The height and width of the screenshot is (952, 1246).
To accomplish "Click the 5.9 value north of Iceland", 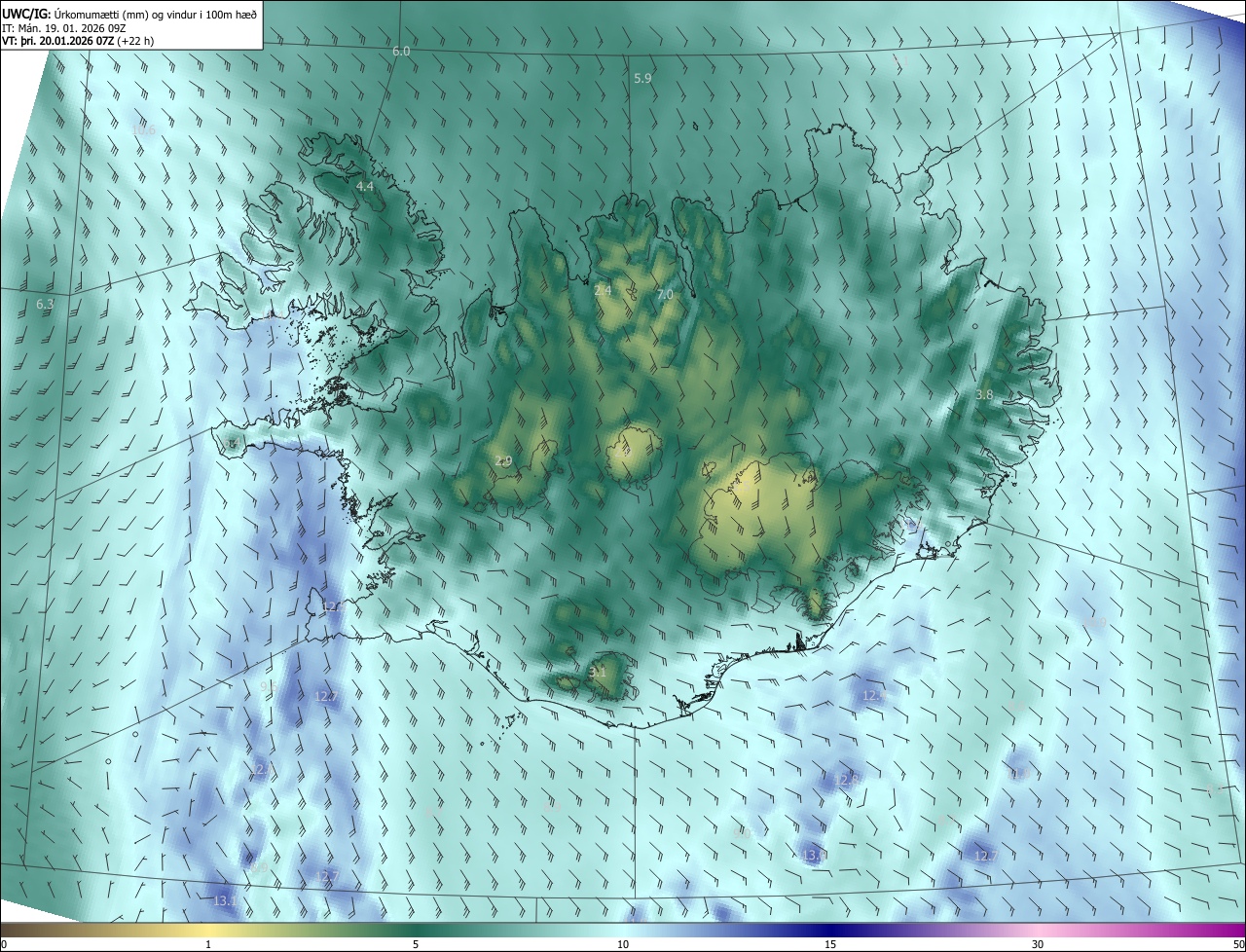I will (x=642, y=78).
